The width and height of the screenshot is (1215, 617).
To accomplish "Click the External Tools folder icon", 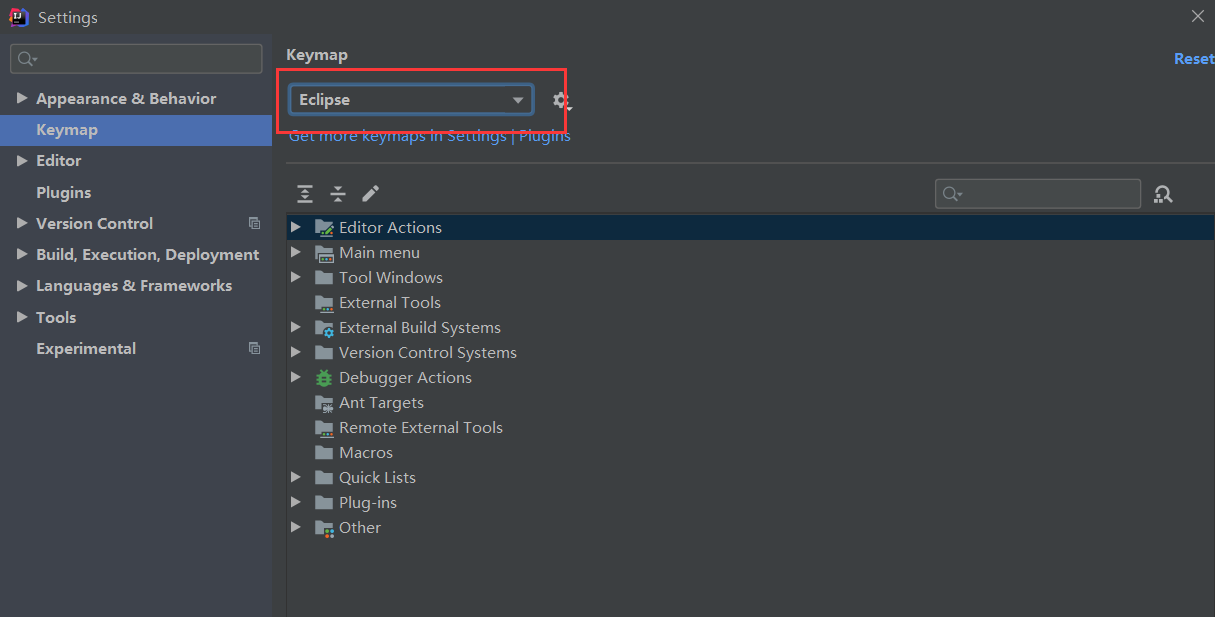I will pos(324,303).
